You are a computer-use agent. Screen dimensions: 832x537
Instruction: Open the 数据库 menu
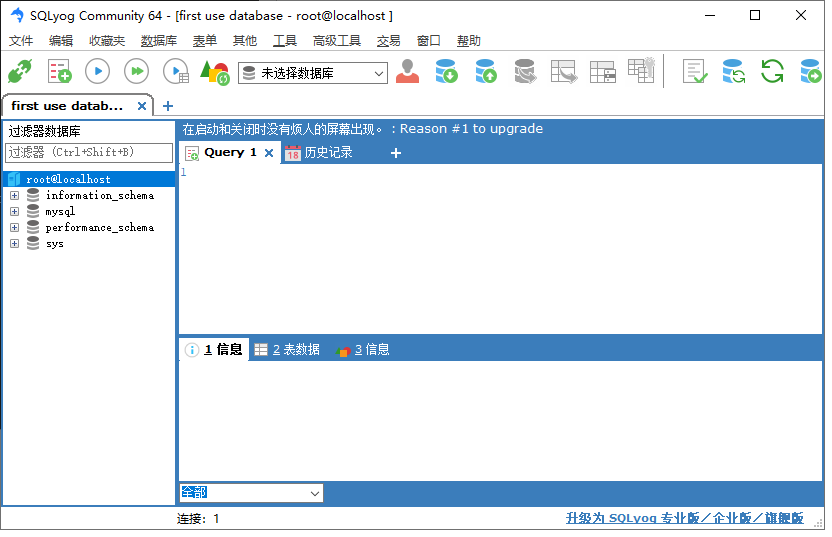click(x=159, y=41)
